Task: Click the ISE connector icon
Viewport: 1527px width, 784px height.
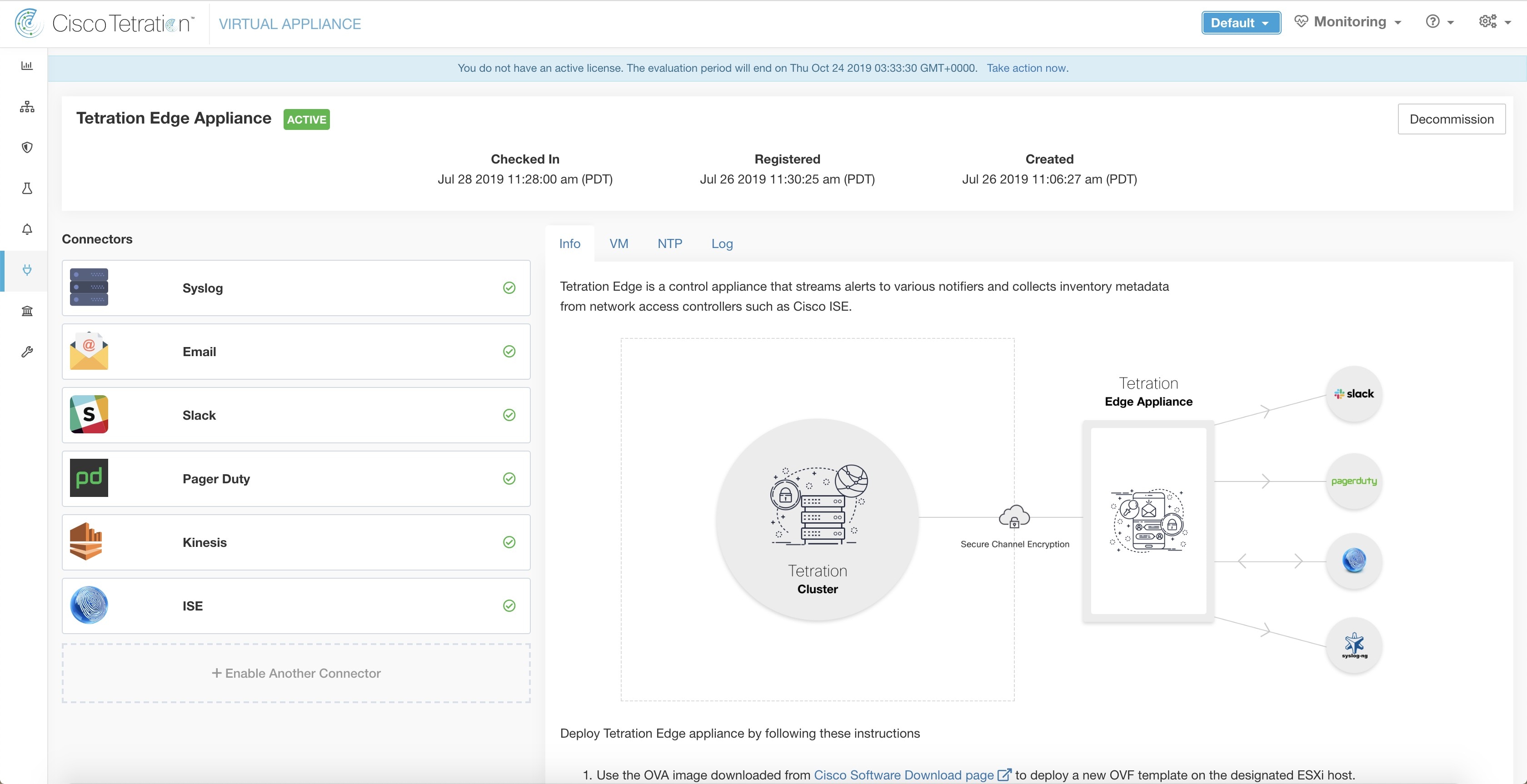Action: pos(89,606)
